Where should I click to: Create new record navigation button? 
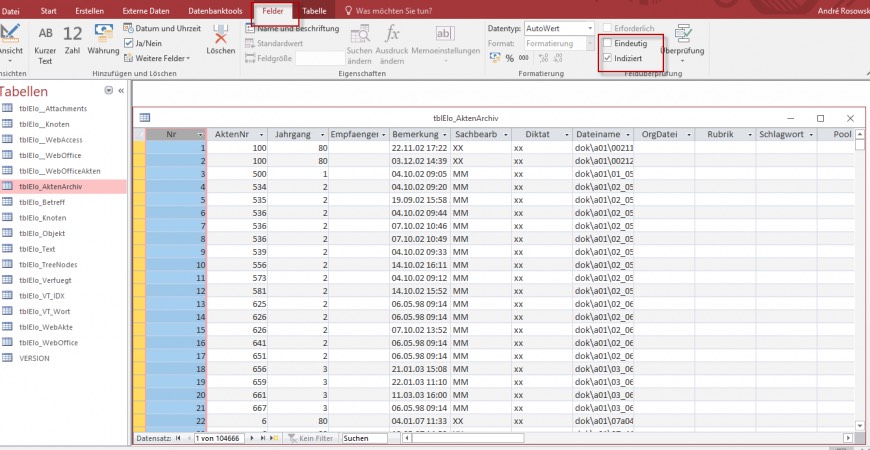(275, 438)
